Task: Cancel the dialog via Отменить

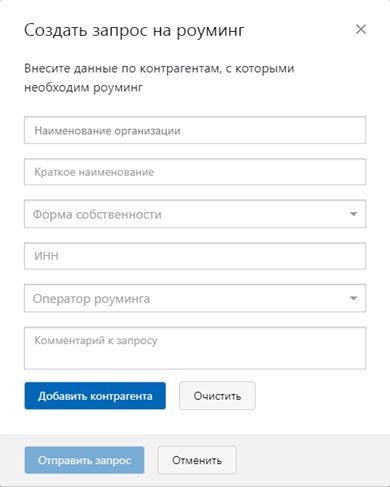Action: pos(197,460)
